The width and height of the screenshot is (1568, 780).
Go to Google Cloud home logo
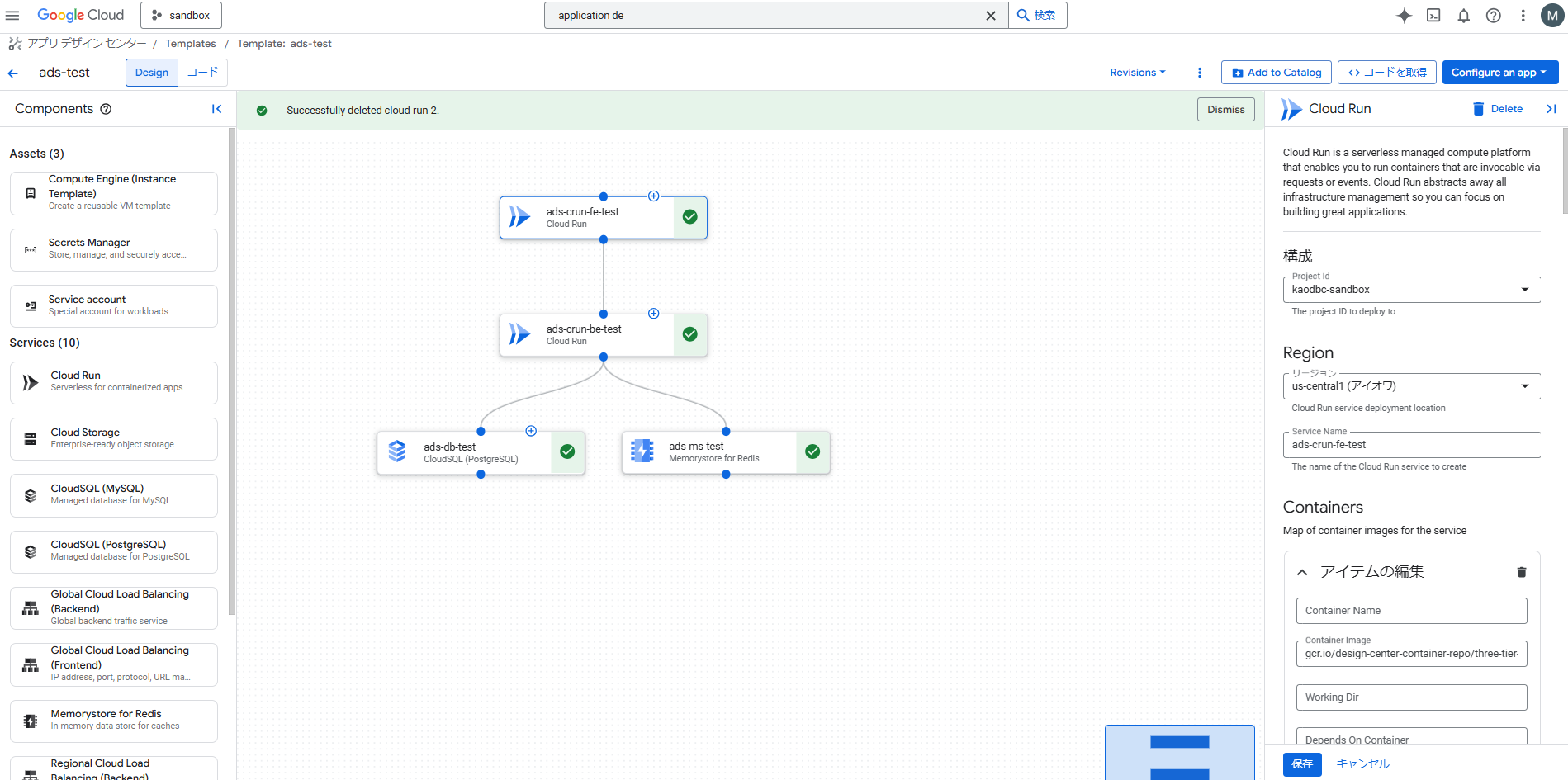click(x=80, y=16)
